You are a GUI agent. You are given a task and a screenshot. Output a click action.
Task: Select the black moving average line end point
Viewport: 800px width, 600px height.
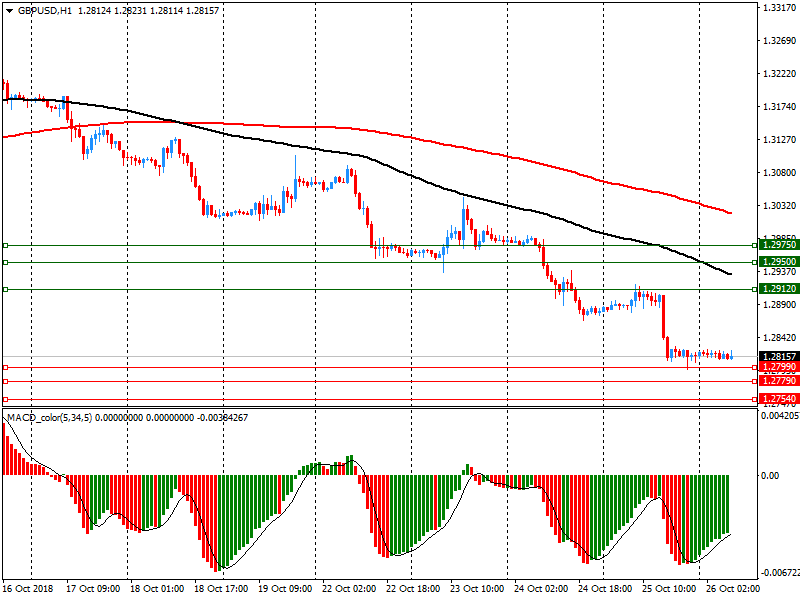(730, 274)
